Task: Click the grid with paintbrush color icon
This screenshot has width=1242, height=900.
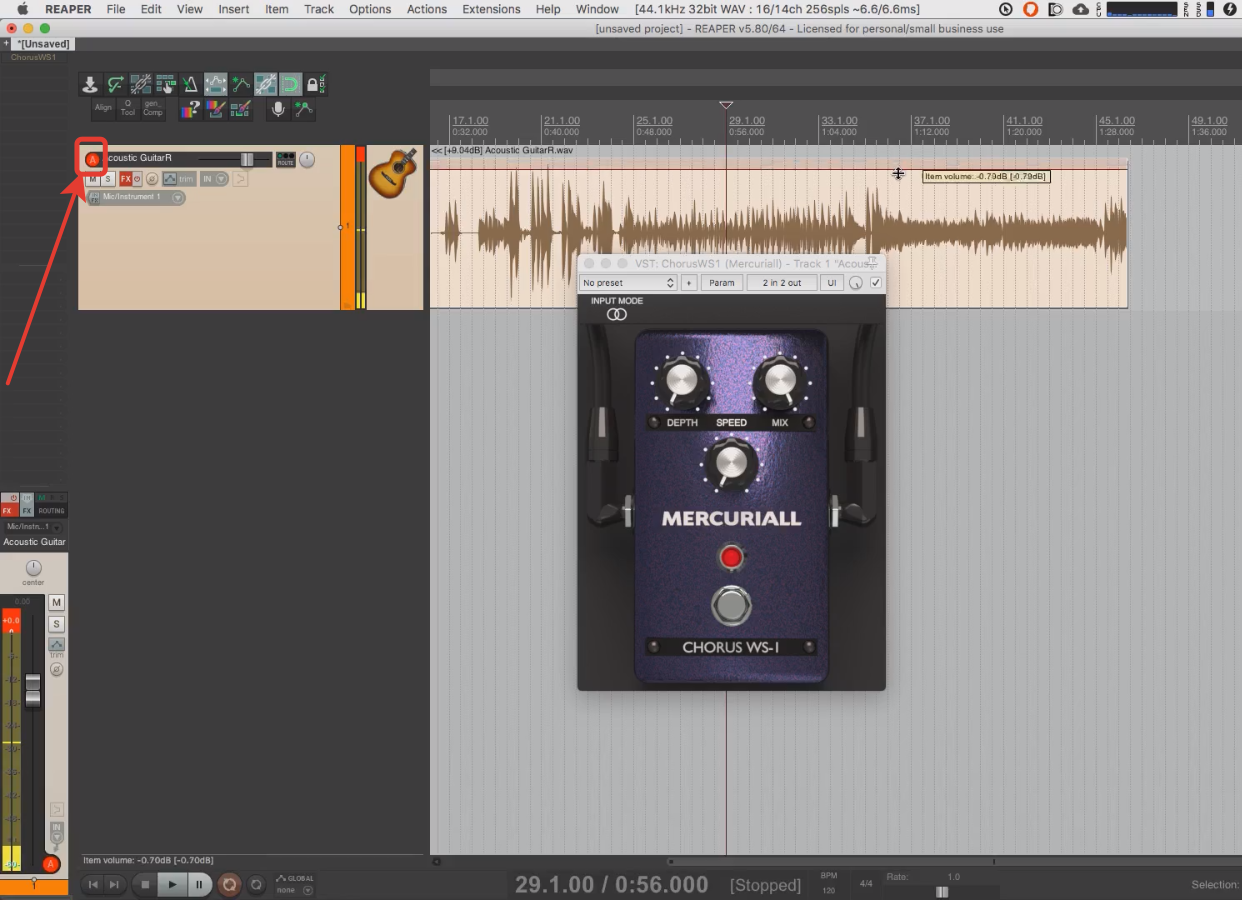Action: 240,109
